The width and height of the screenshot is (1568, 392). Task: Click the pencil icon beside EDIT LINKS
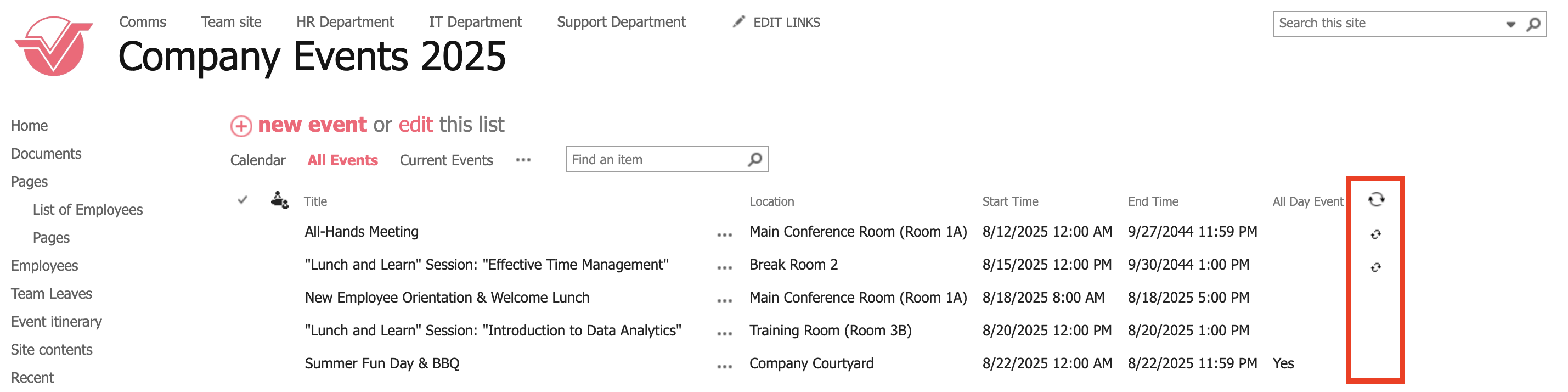(x=738, y=22)
